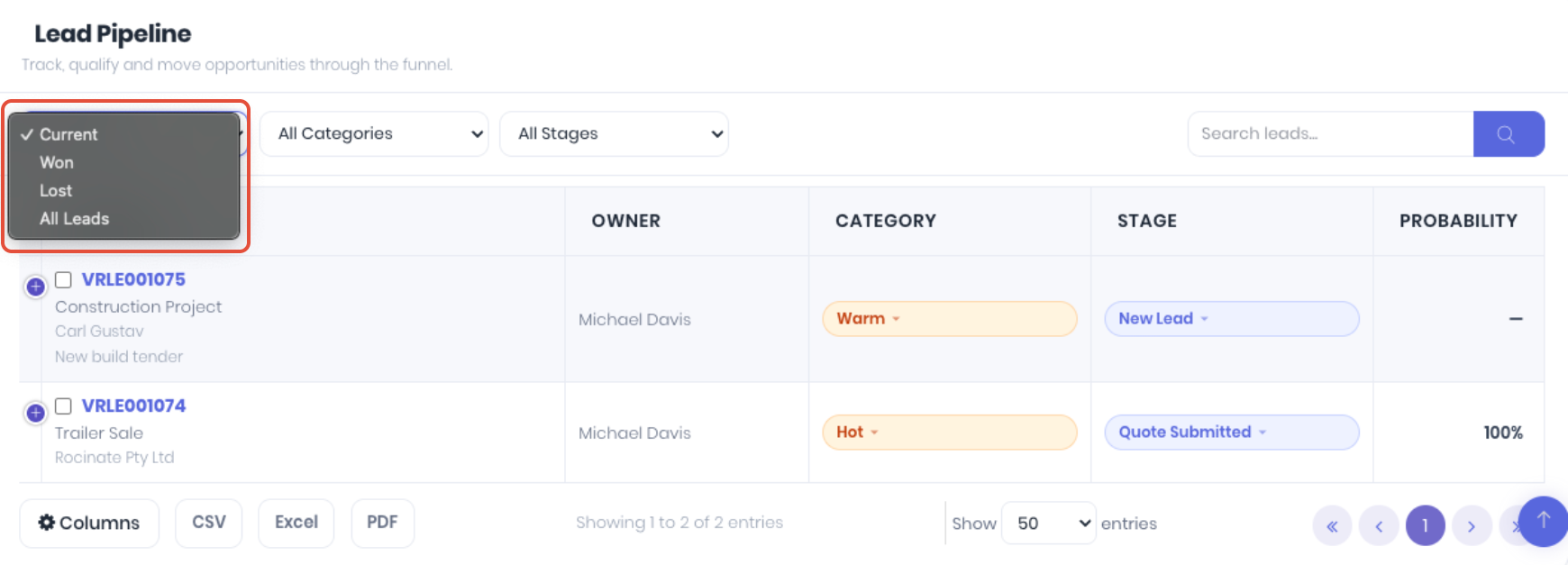Select page 1 in pagination
Viewport: 1568px width, 565px height.
coord(1425,526)
